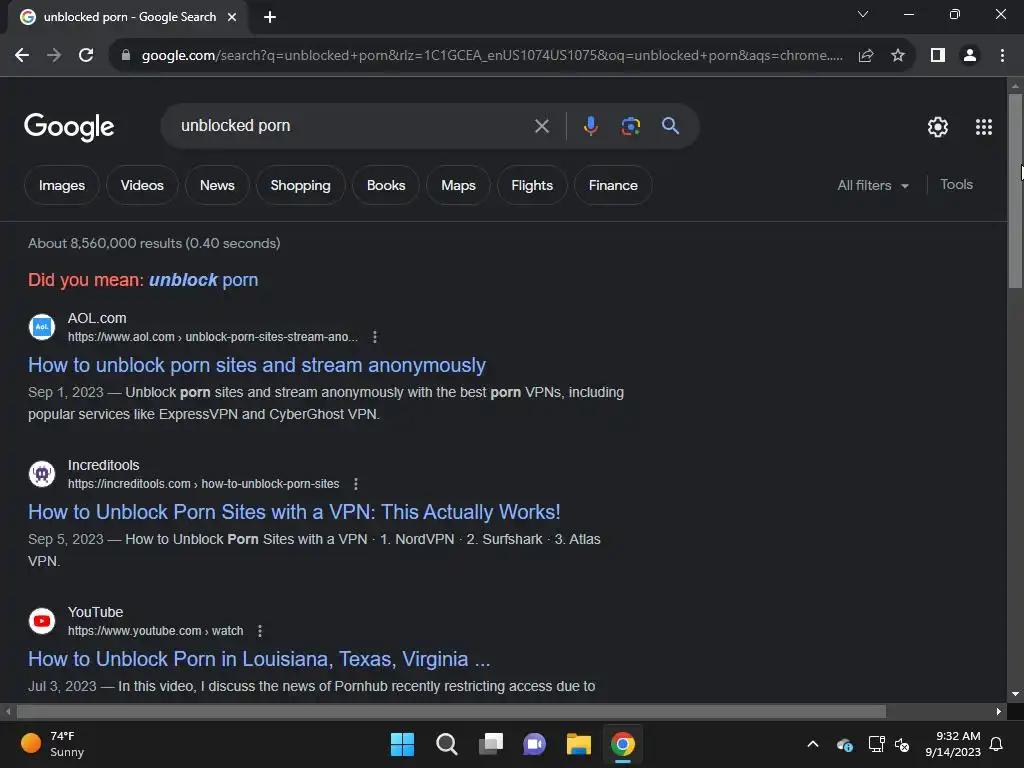1024x768 pixels.
Task: Search by image with the Lens camera icon
Action: pyautogui.click(x=631, y=125)
